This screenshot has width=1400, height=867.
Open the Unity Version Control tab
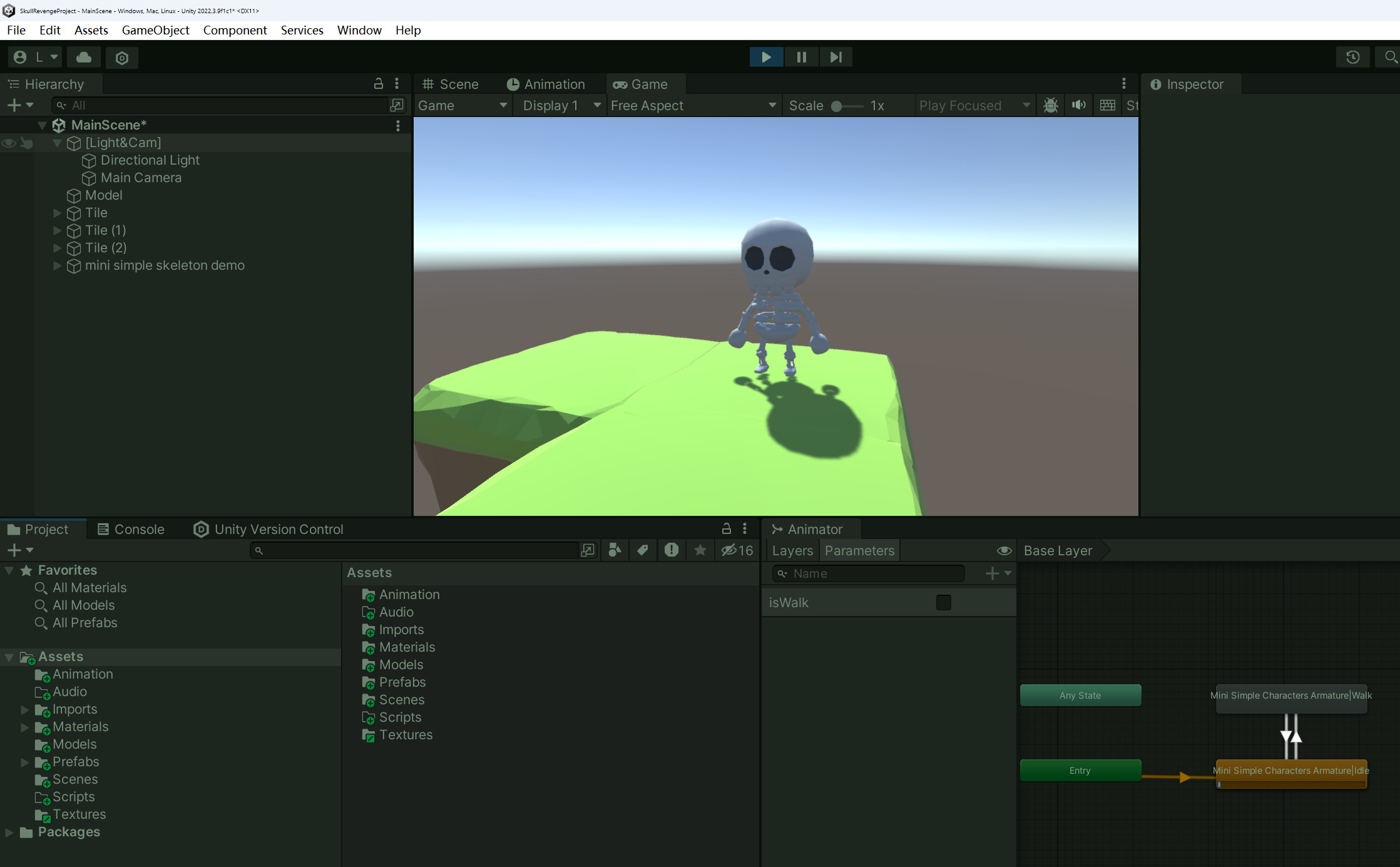(268, 529)
